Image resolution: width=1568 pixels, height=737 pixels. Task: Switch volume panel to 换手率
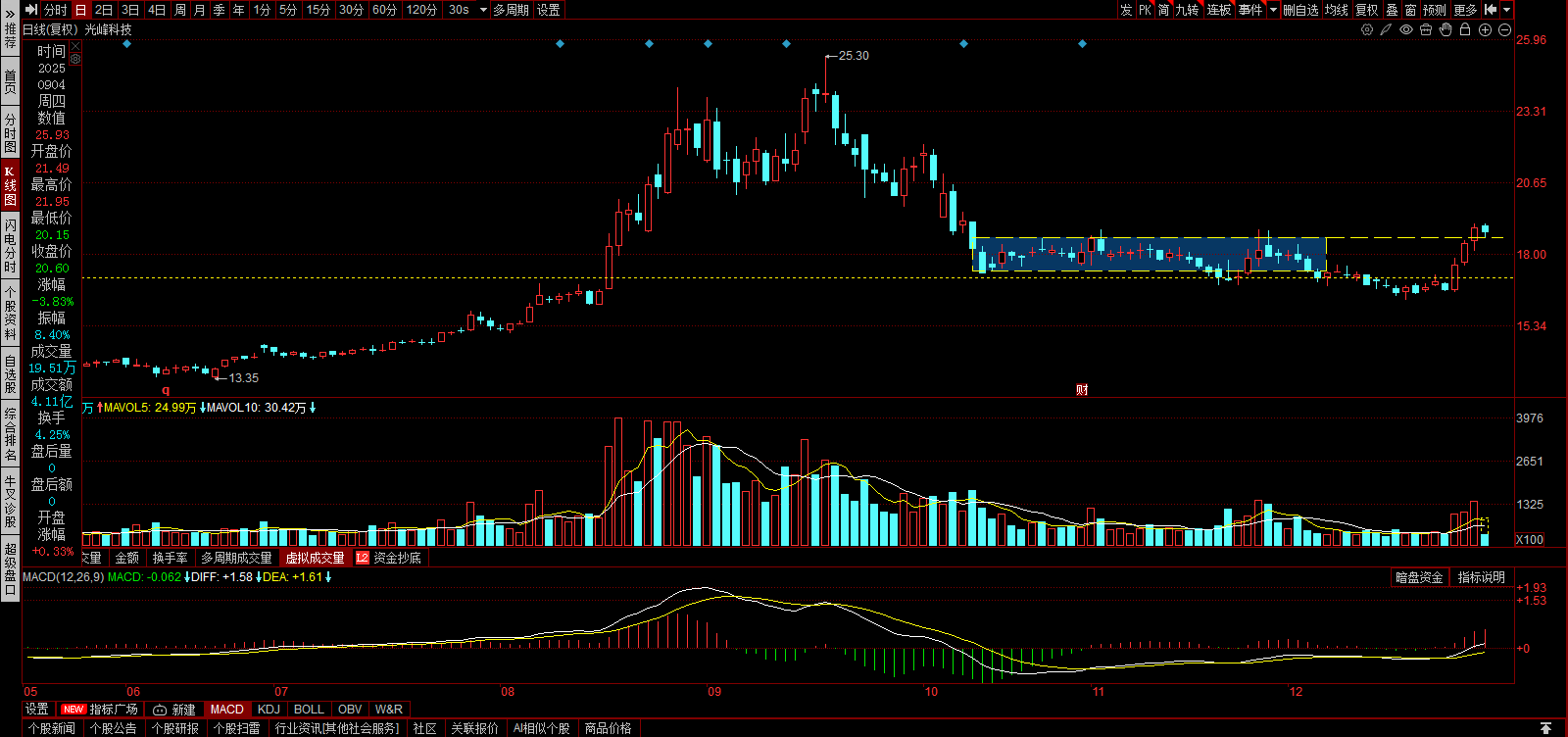[171, 558]
